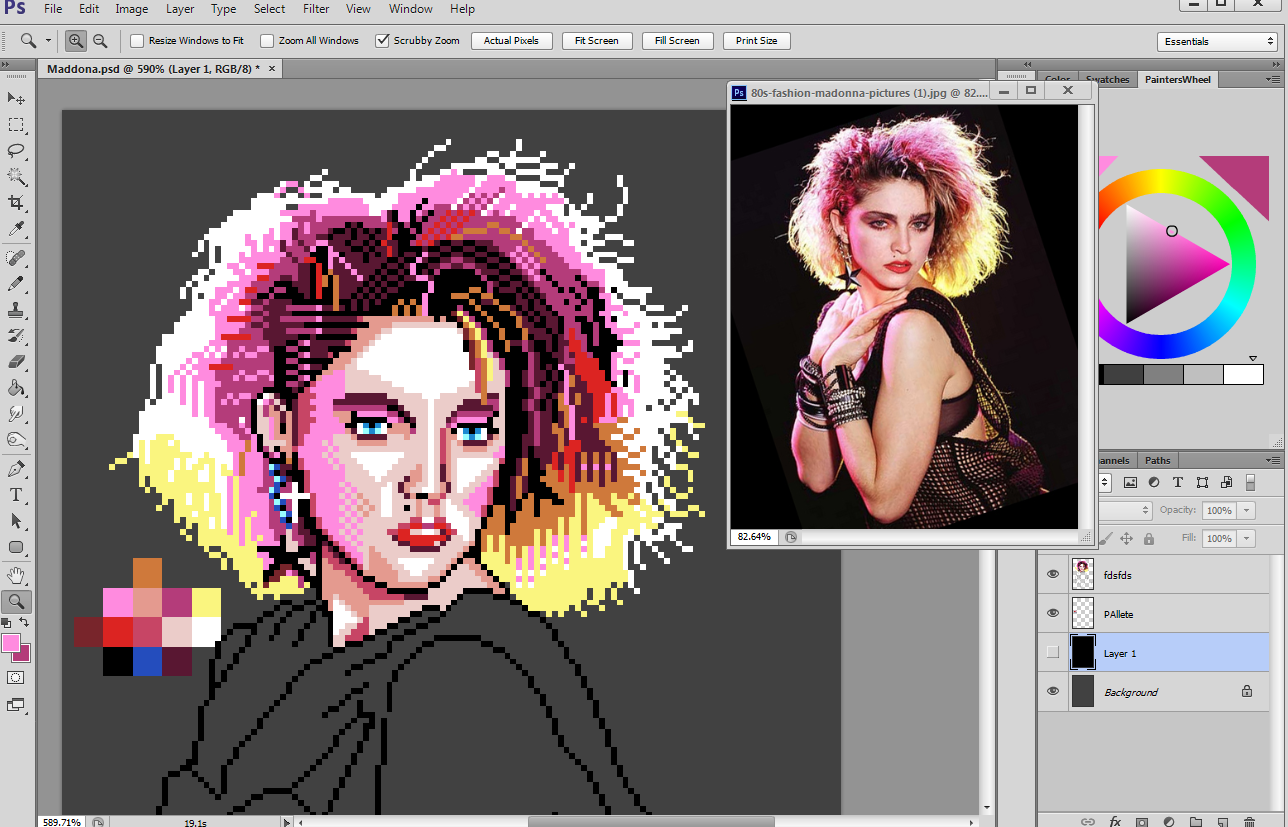Select the Eraser tool

pyautogui.click(x=16, y=362)
